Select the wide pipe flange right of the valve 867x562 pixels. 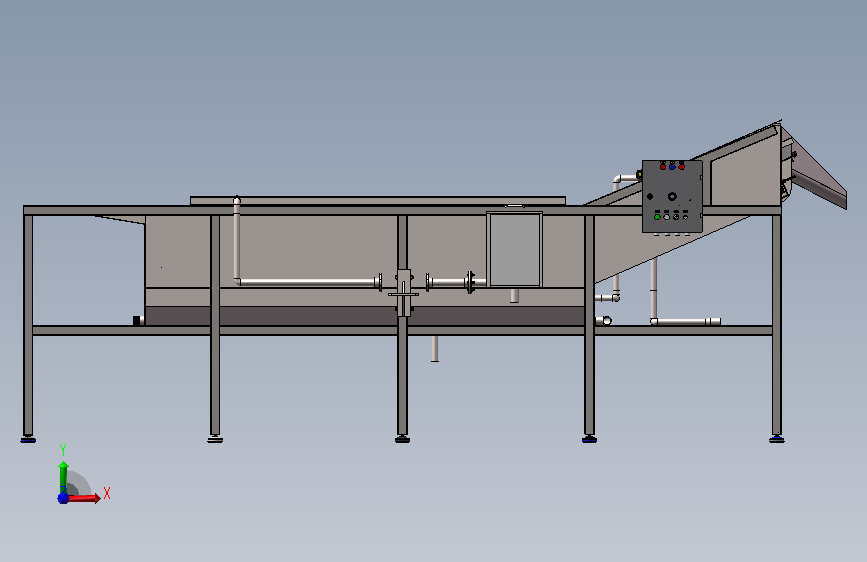click(471, 282)
